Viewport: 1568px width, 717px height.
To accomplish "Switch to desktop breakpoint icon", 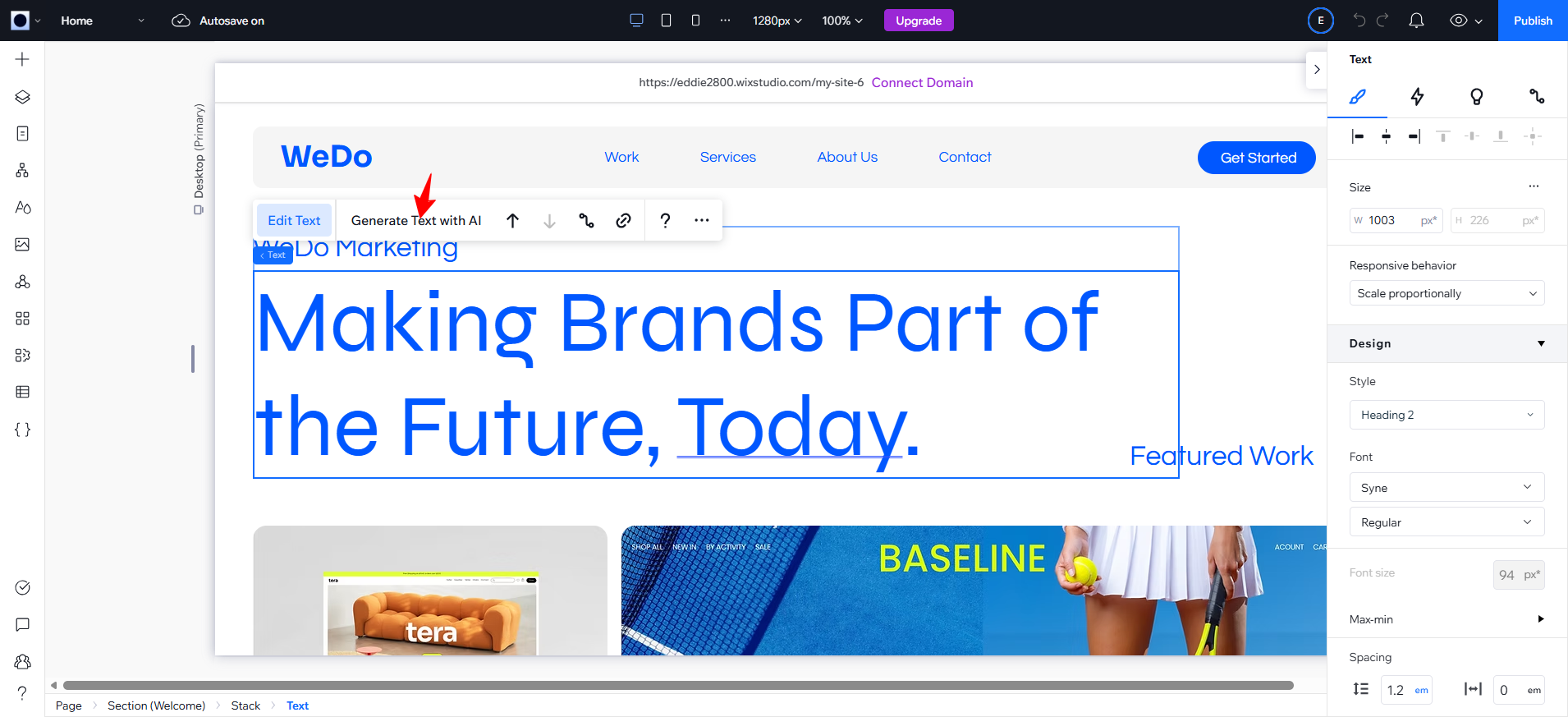I will [636, 21].
